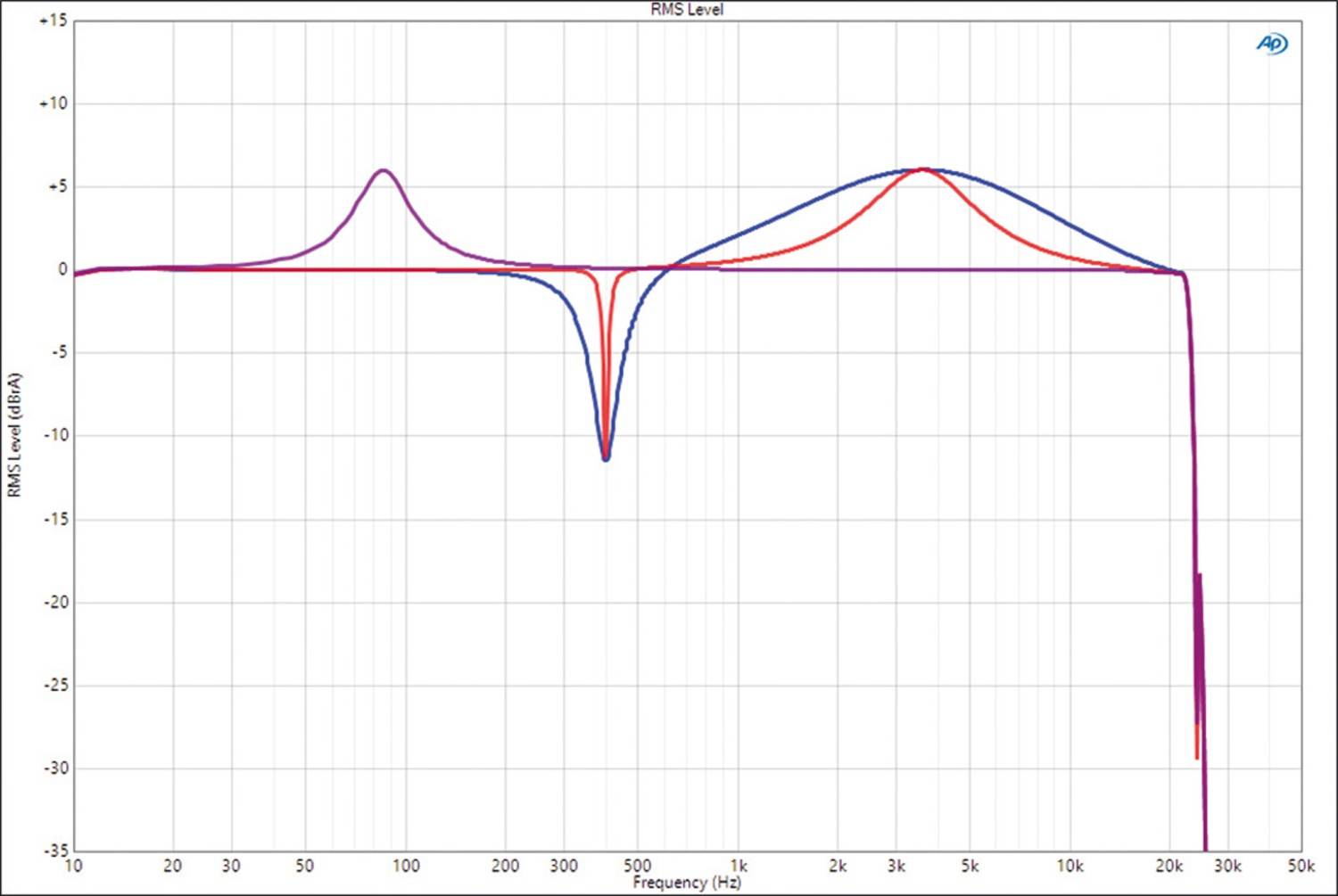Click the -10 y-axis value

[x=55, y=435]
